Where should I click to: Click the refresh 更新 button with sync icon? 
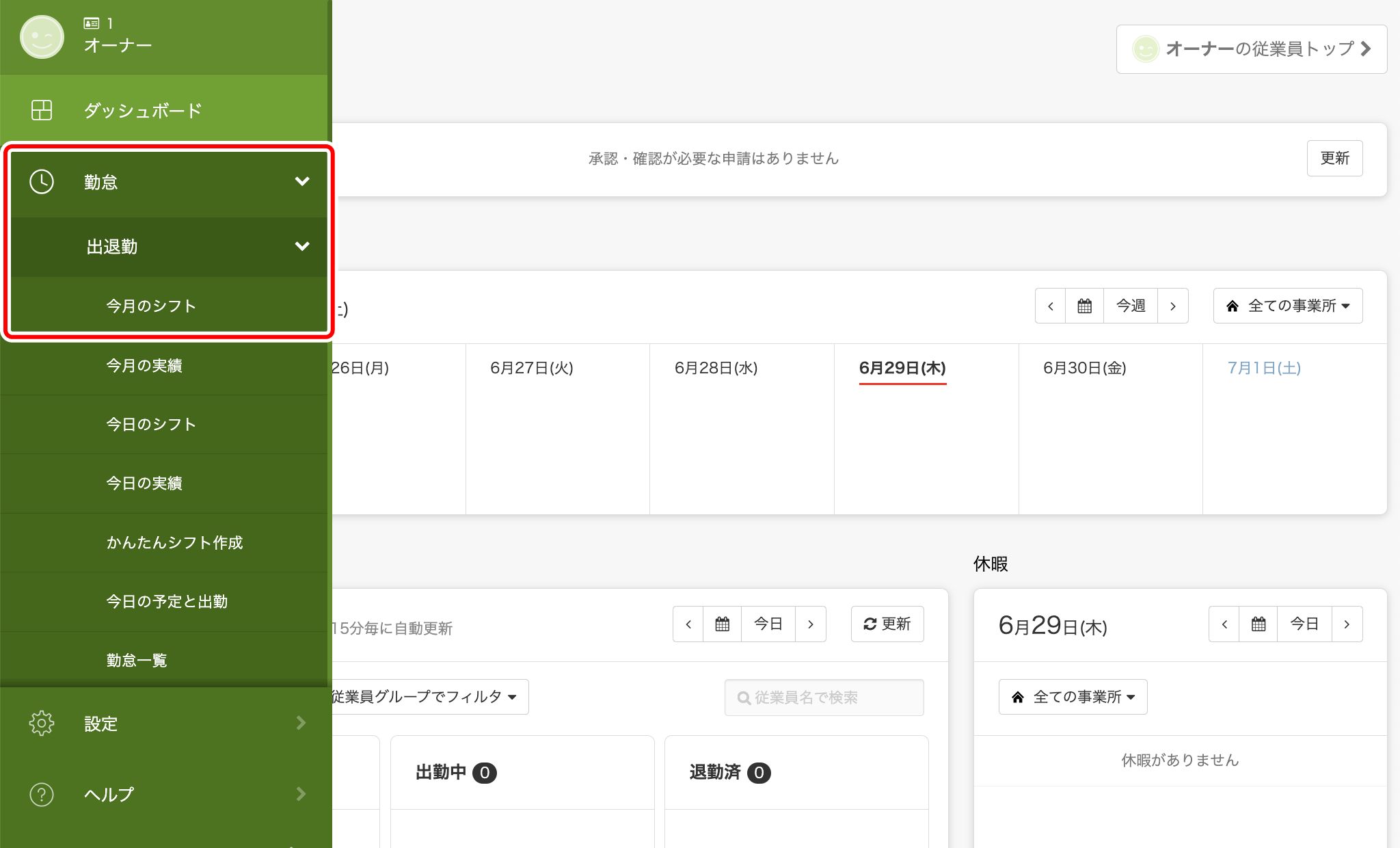point(887,624)
